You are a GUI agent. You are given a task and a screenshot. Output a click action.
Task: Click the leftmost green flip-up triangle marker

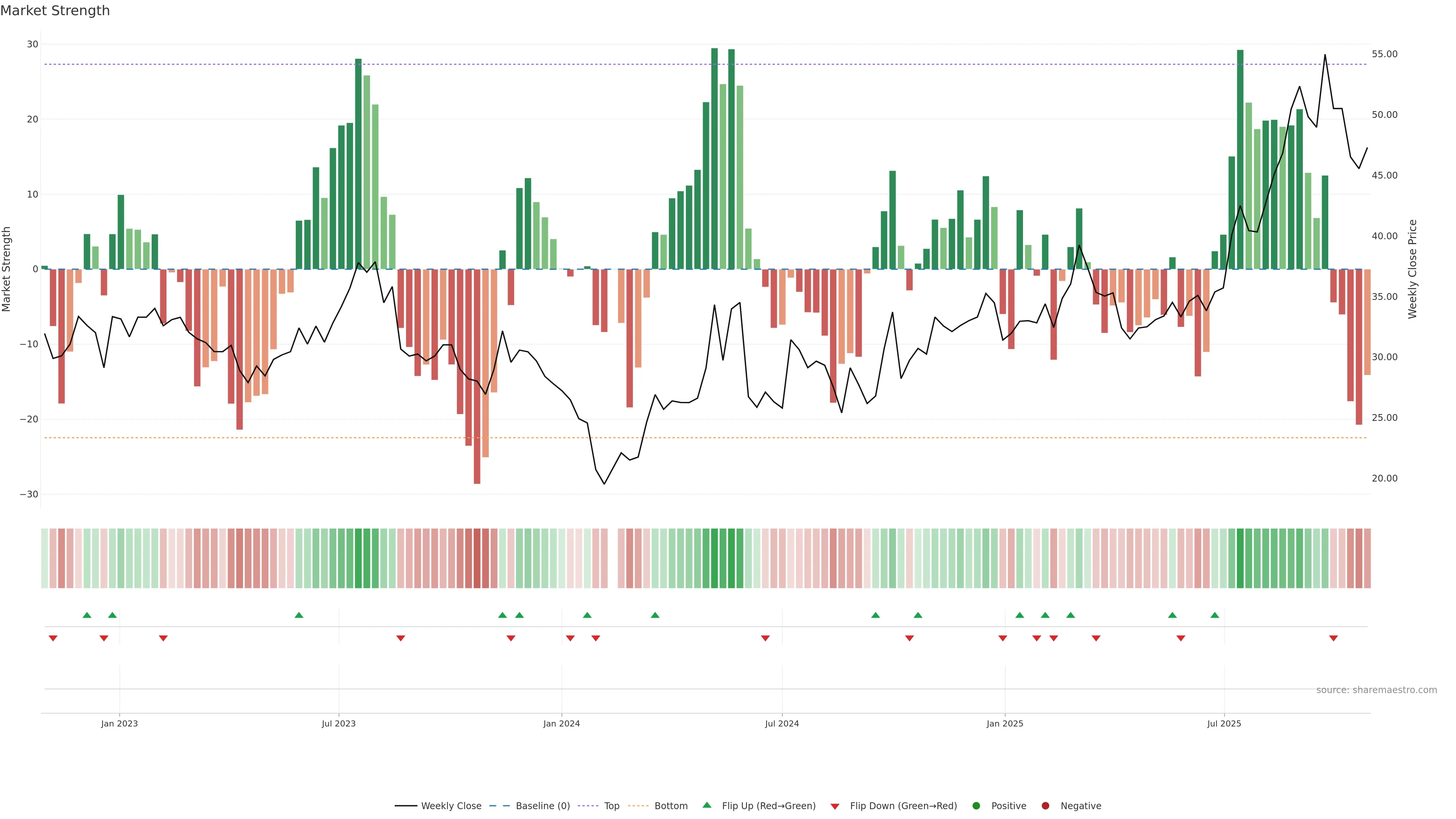pyautogui.click(x=87, y=615)
